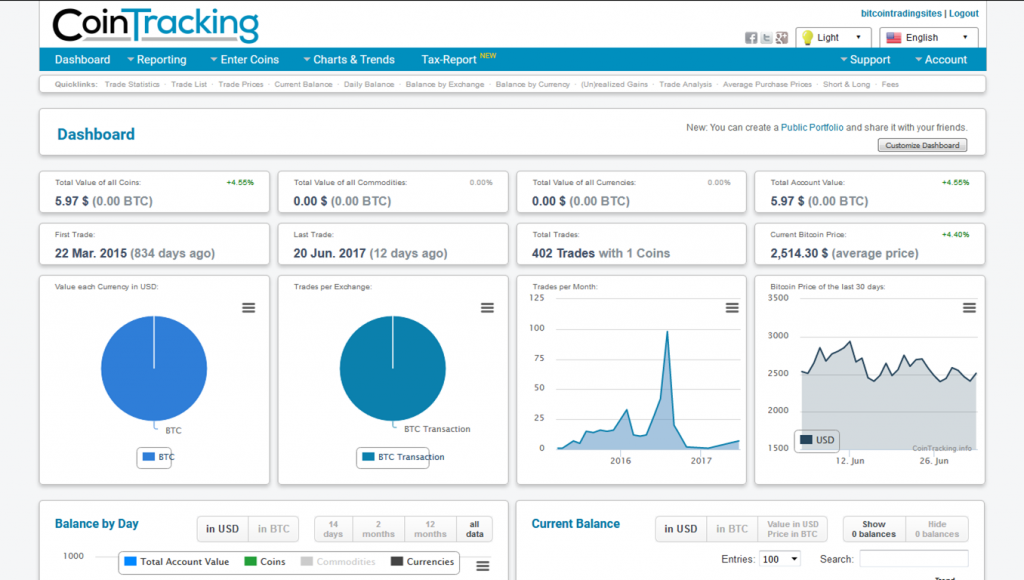Open Trade Statistics quicklink
Screen dimensions: 1024x580
(132, 84)
